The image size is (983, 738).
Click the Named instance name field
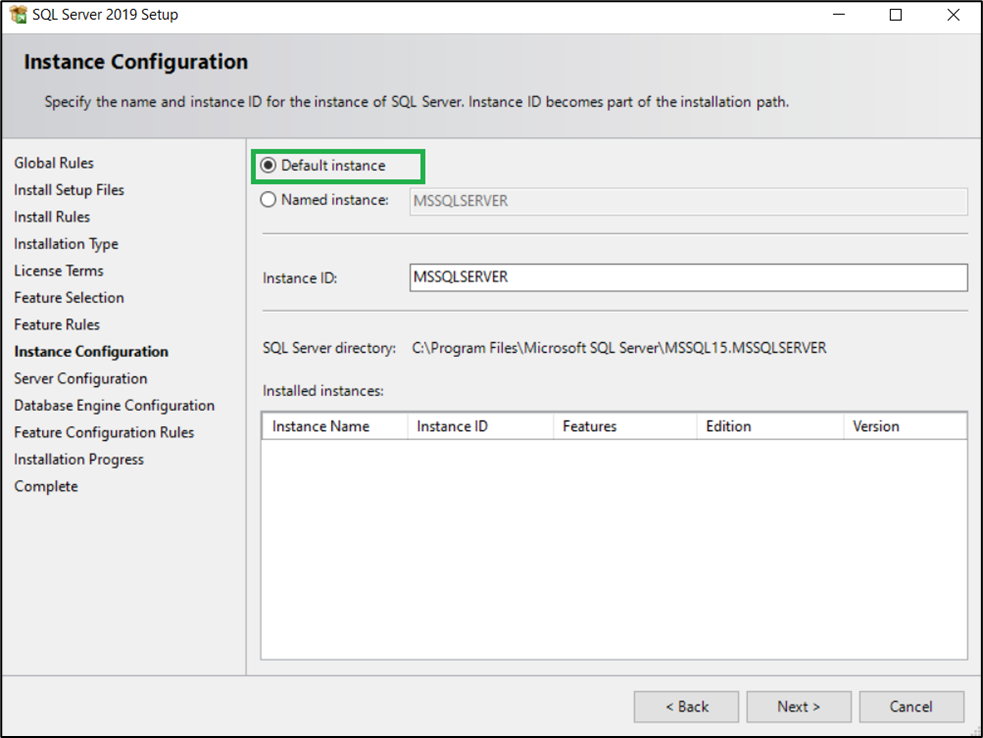tap(688, 201)
